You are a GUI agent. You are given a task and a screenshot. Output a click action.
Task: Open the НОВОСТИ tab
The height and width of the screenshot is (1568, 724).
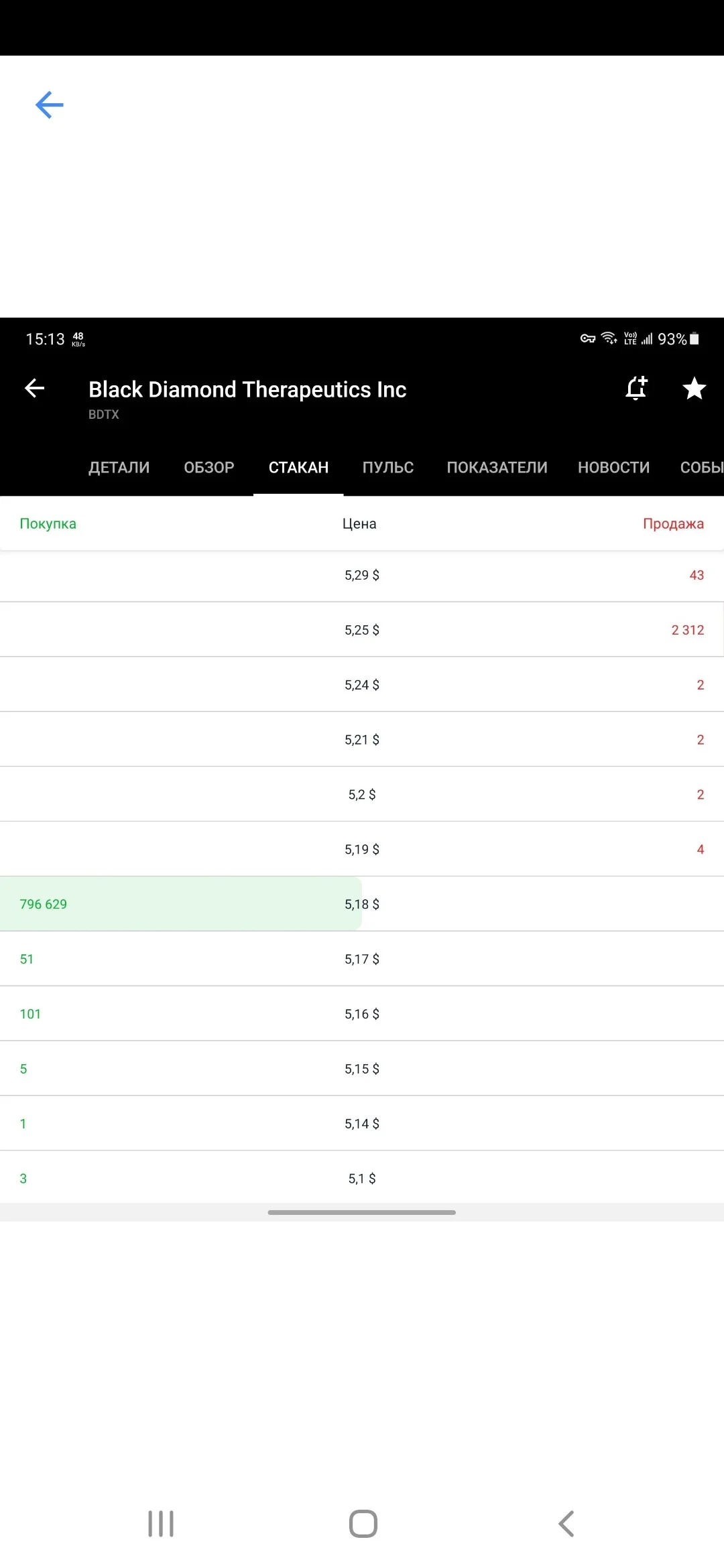(613, 467)
